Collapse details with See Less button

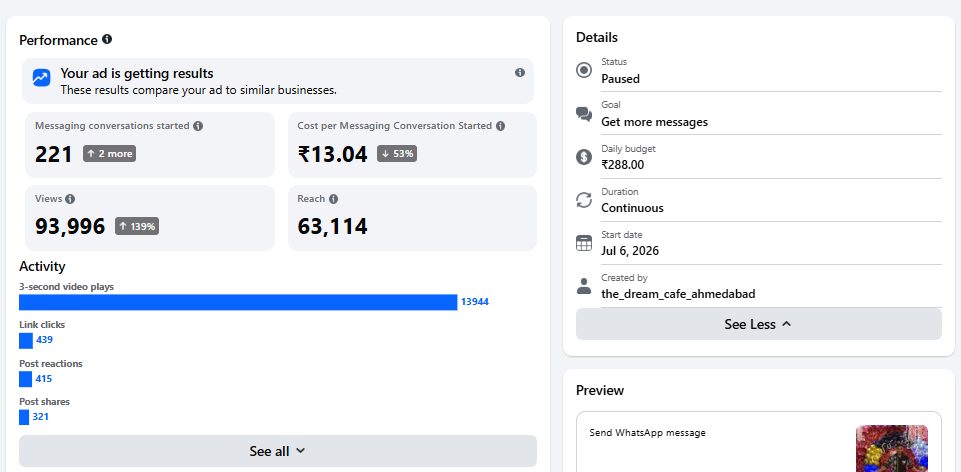tap(759, 324)
